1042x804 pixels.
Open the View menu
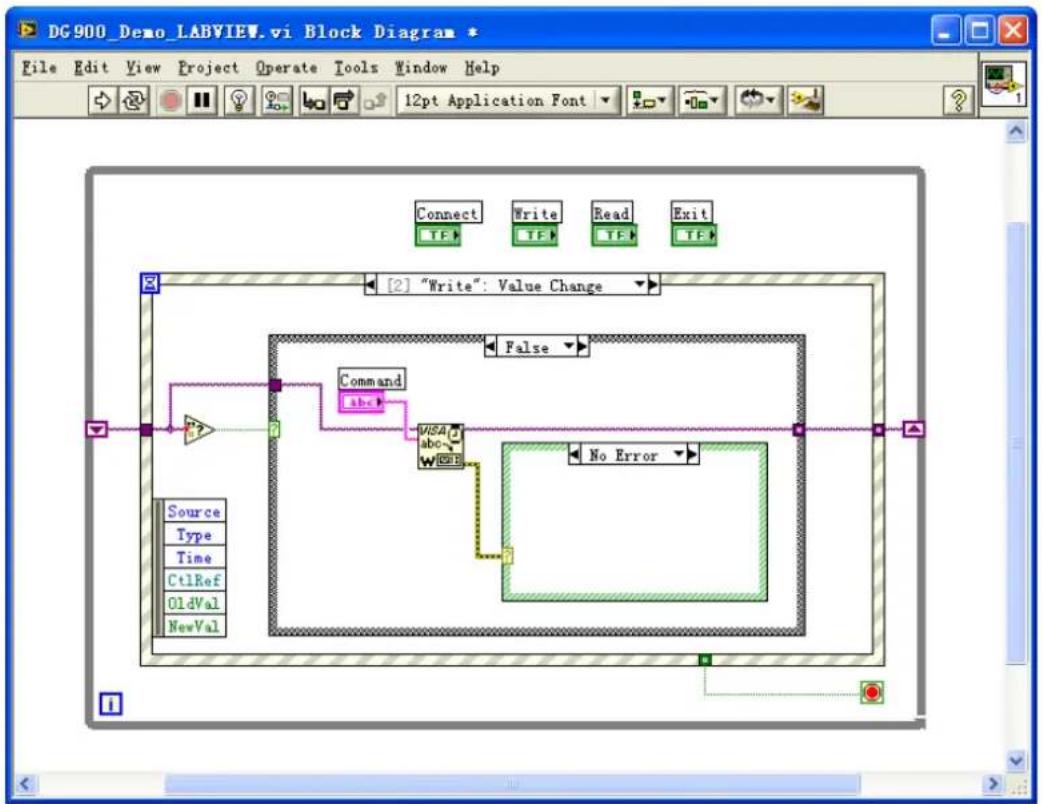[x=144, y=68]
